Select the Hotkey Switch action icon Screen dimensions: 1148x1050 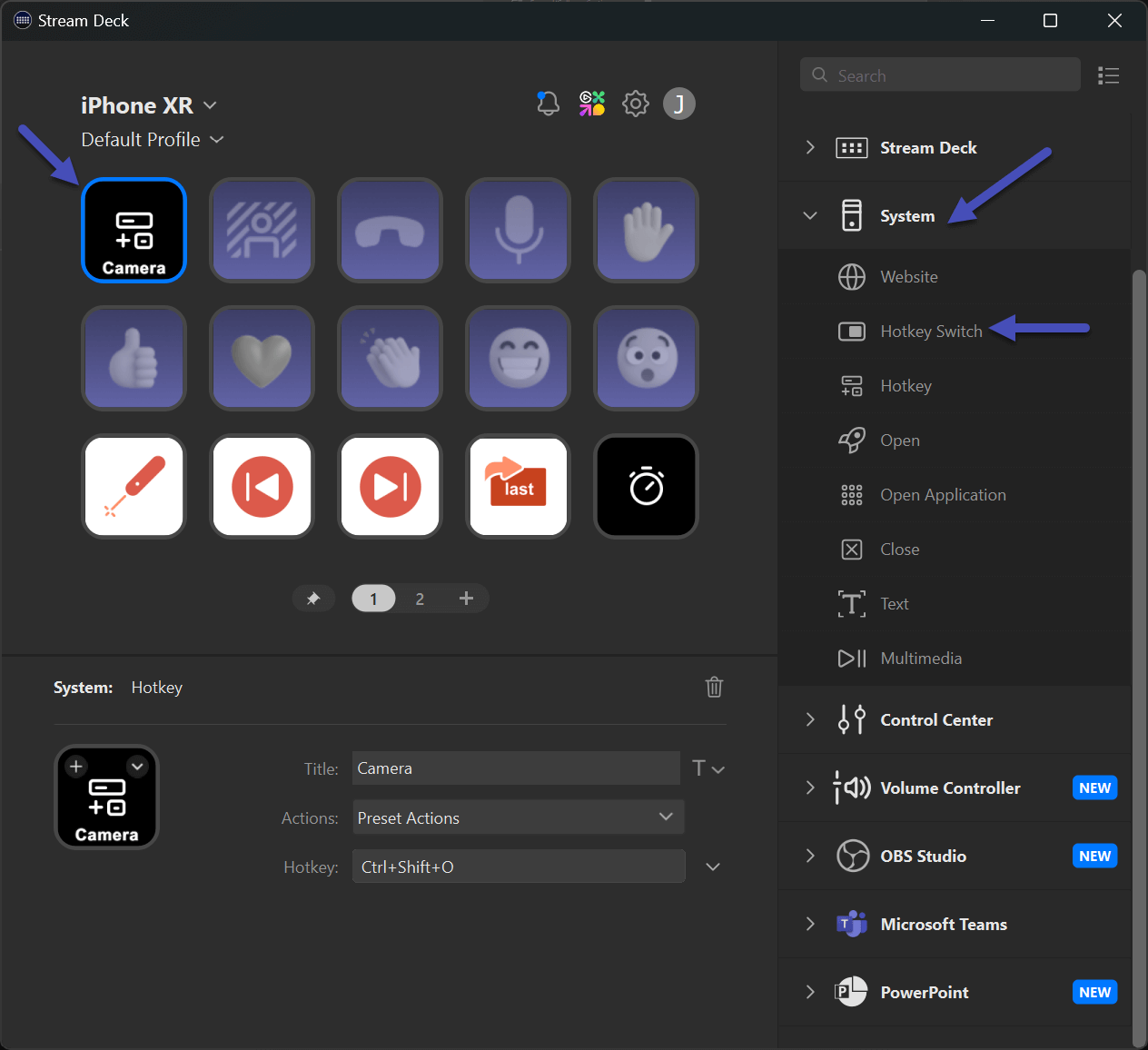[851, 331]
